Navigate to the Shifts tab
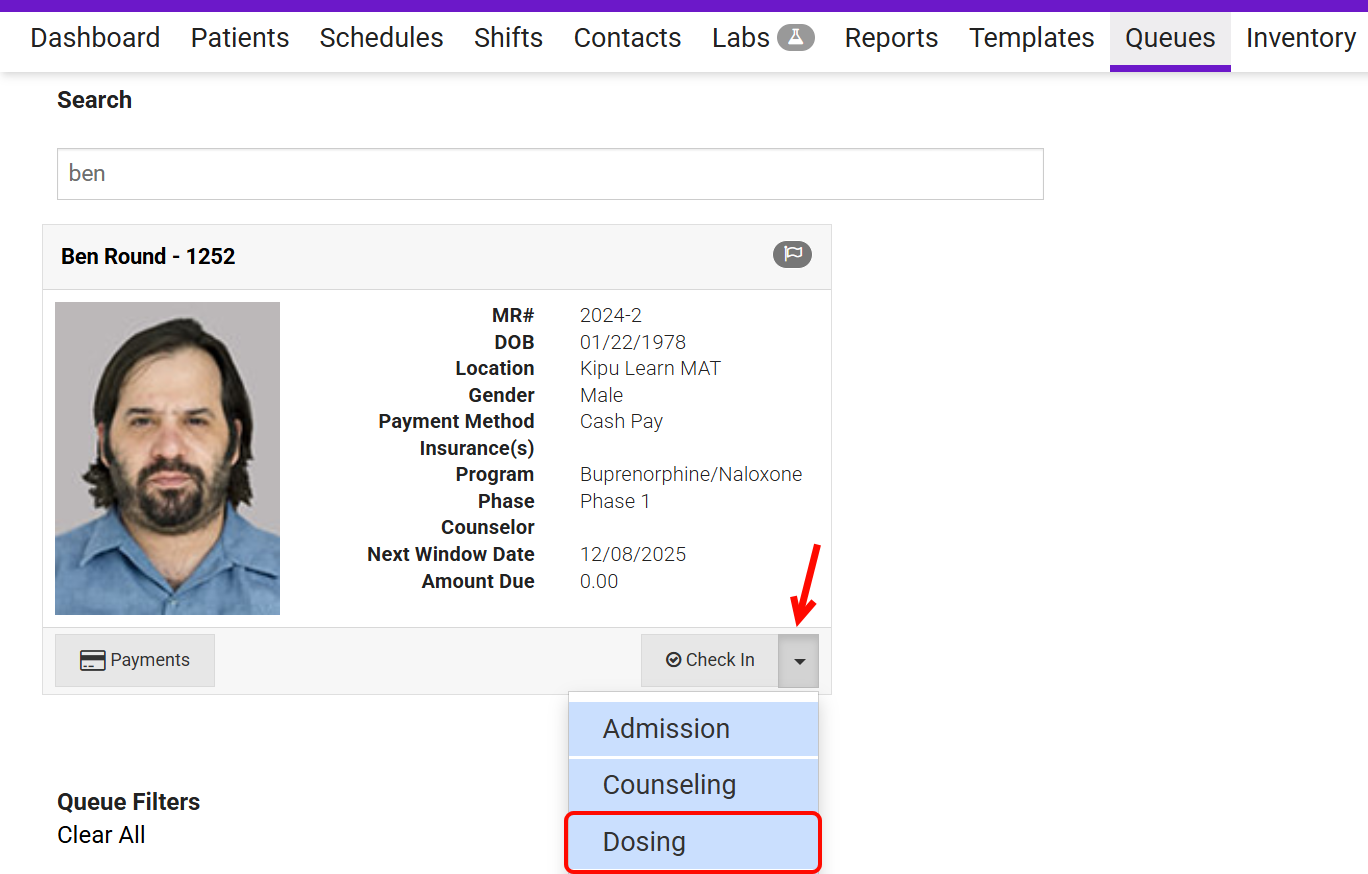This screenshot has height=874, width=1368. (508, 38)
